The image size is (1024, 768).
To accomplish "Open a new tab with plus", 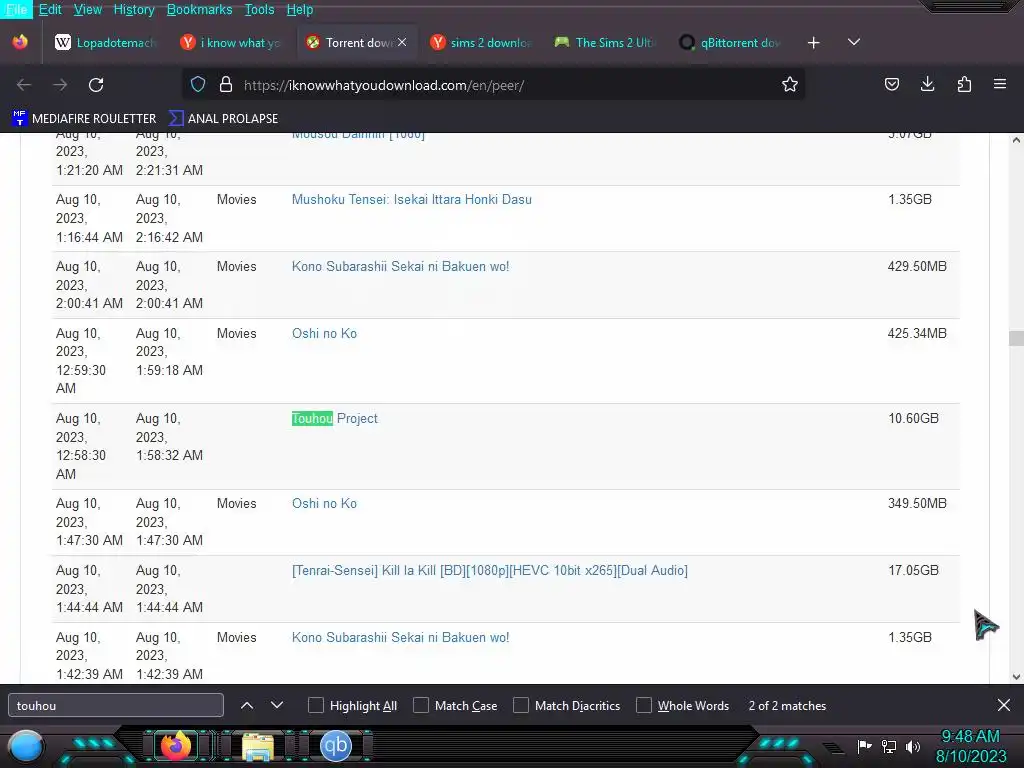I will [x=813, y=43].
